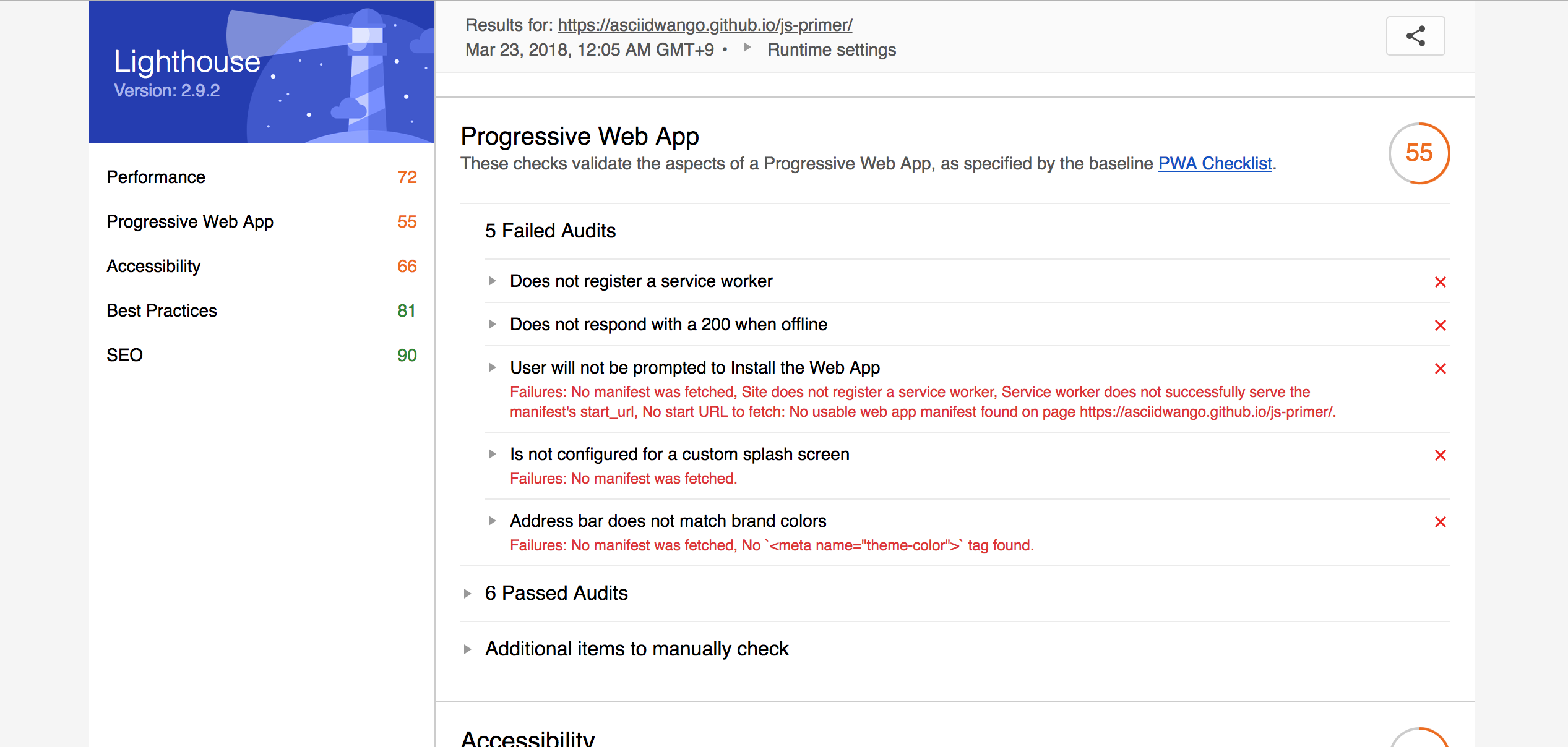1568x747 pixels.
Task: Click the red X on service worker audit
Action: [x=1440, y=282]
